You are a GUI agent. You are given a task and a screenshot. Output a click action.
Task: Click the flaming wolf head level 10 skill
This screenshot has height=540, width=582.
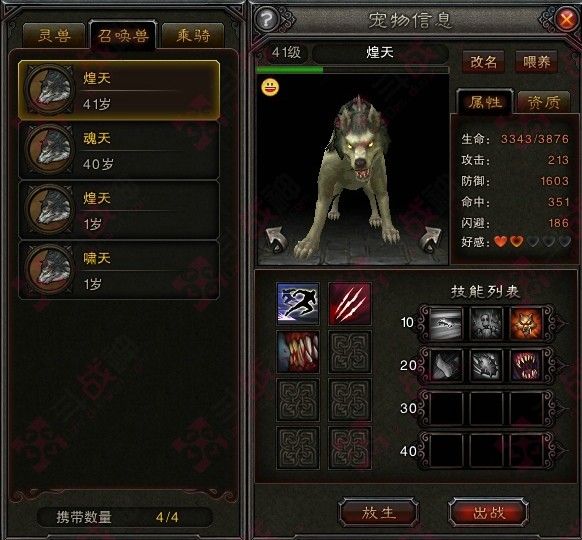click(x=526, y=323)
